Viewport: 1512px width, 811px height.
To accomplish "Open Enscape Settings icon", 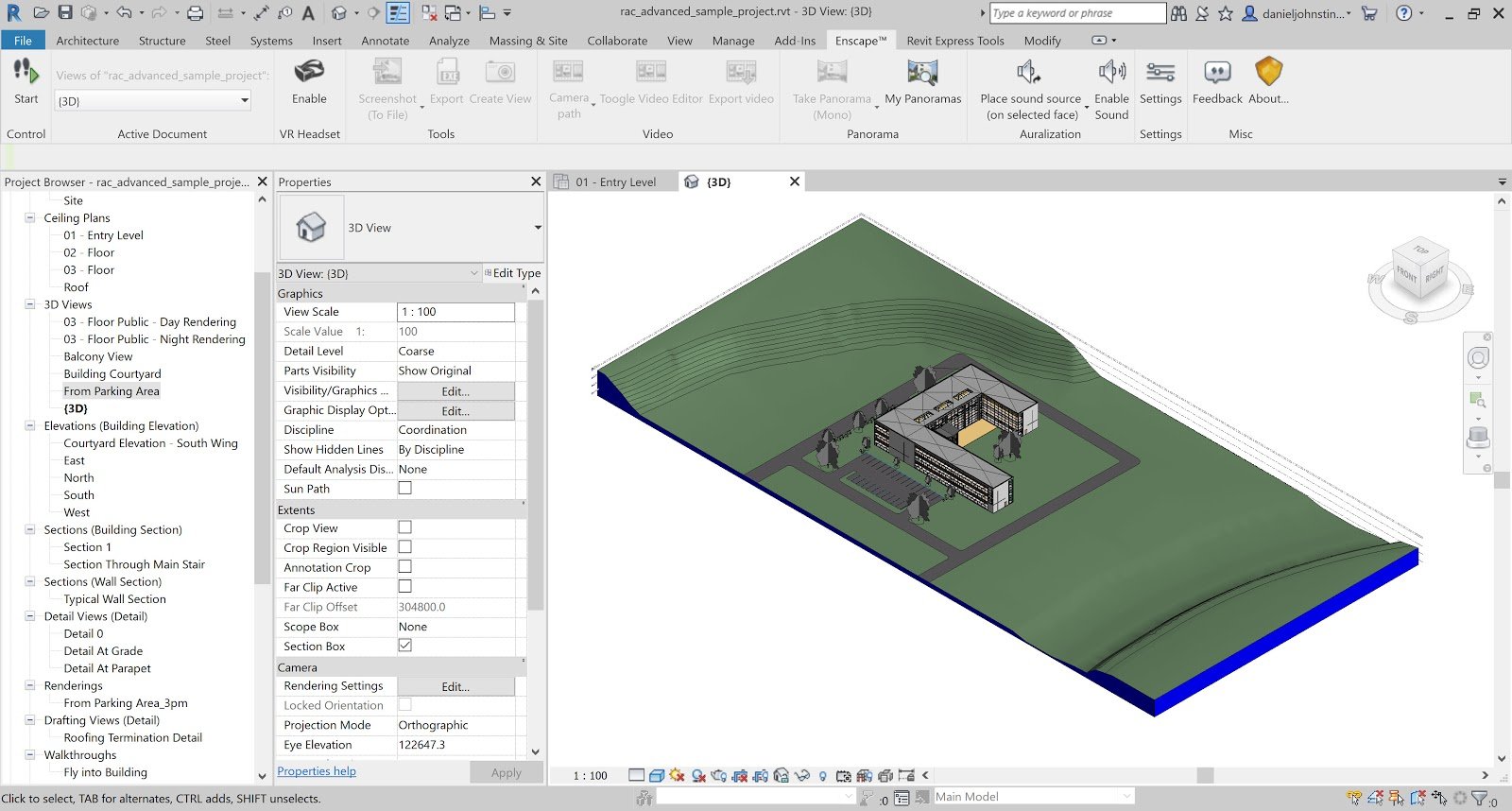I will point(1160,73).
